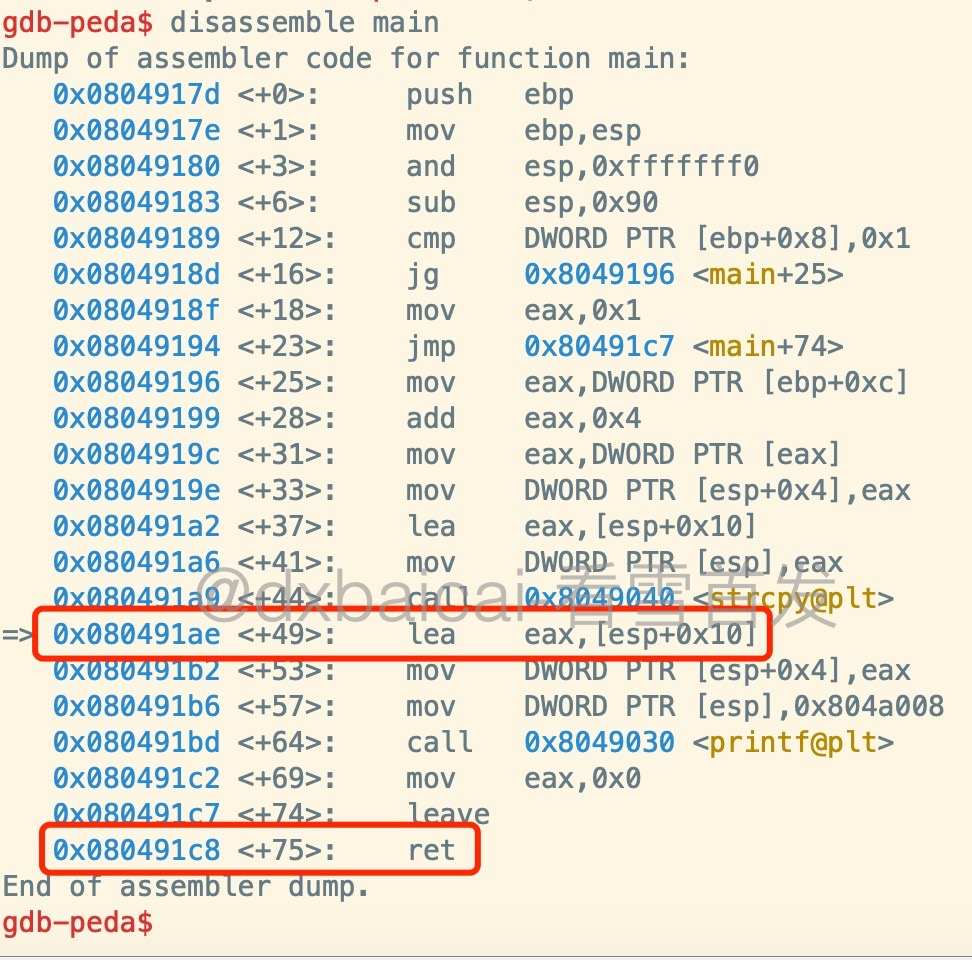Click address 0x080491b2 at offset <+53>
The height and width of the screenshot is (960, 972).
(x=136, y=669)
